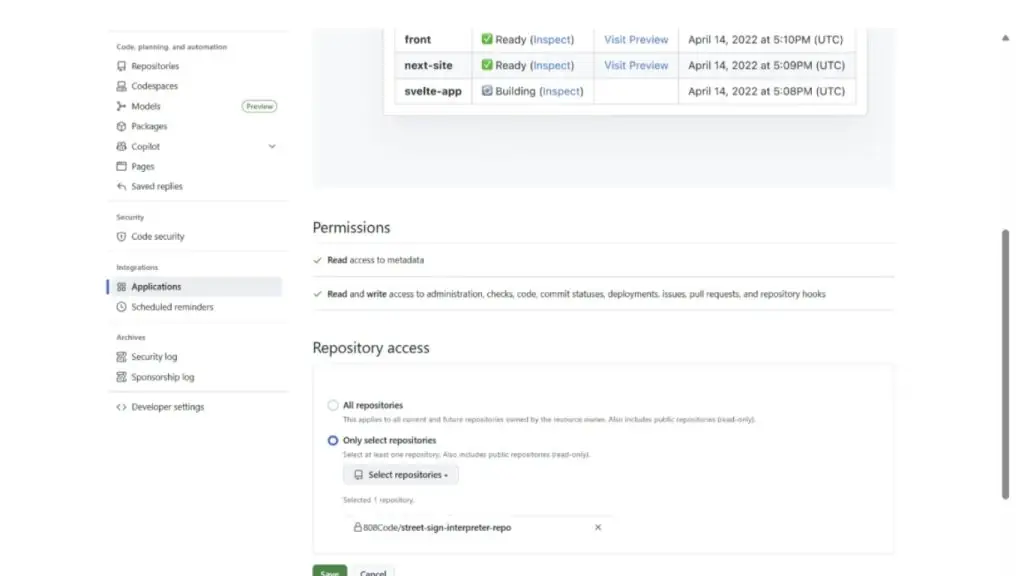Click 'April 14, 2022 at 5:08PM (UTC)' cell

767,91
